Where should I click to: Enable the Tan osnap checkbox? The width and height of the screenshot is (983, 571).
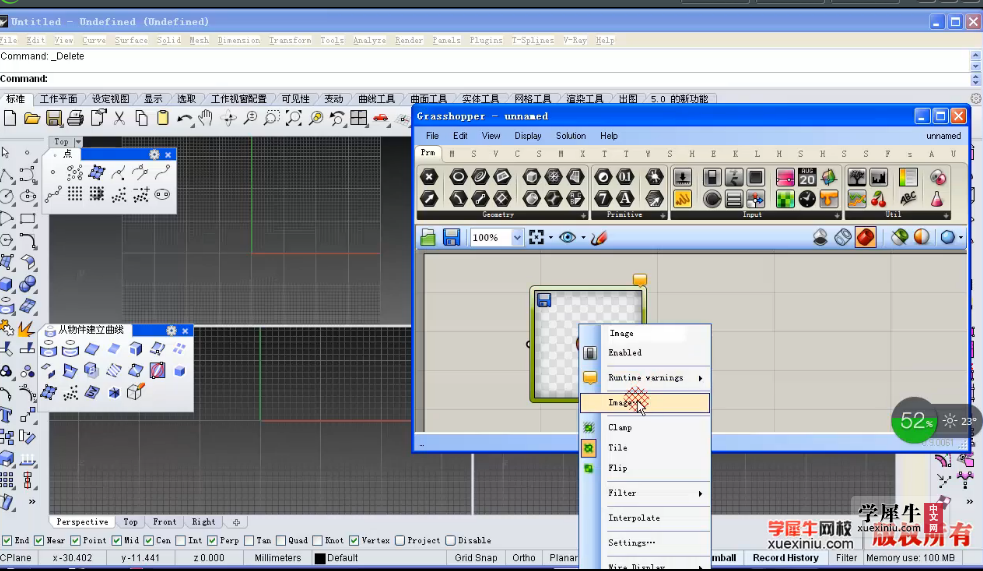coord(249,540)
